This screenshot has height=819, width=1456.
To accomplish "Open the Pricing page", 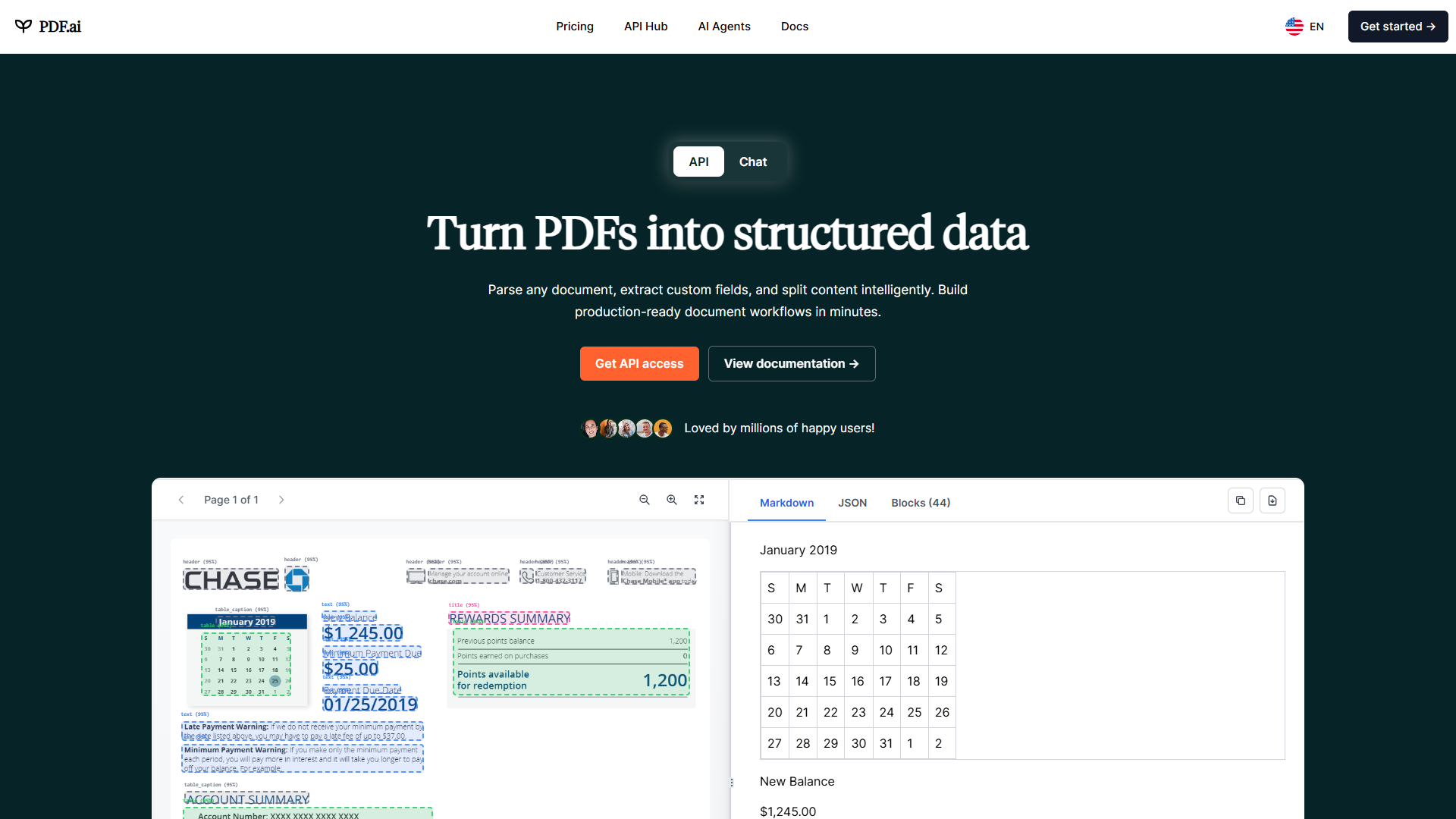I will (x=575, y=27).
